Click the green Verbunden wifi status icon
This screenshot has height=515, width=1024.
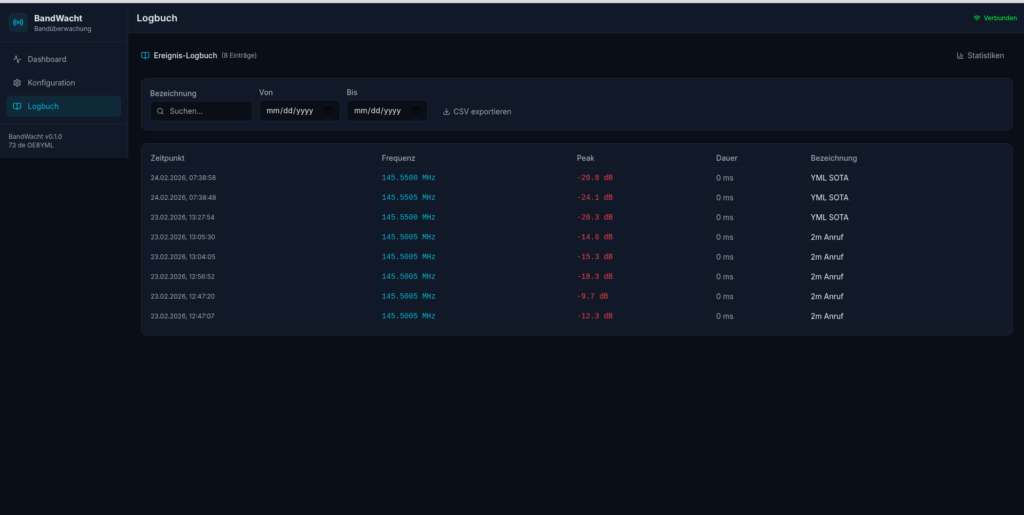coord(977,18)
